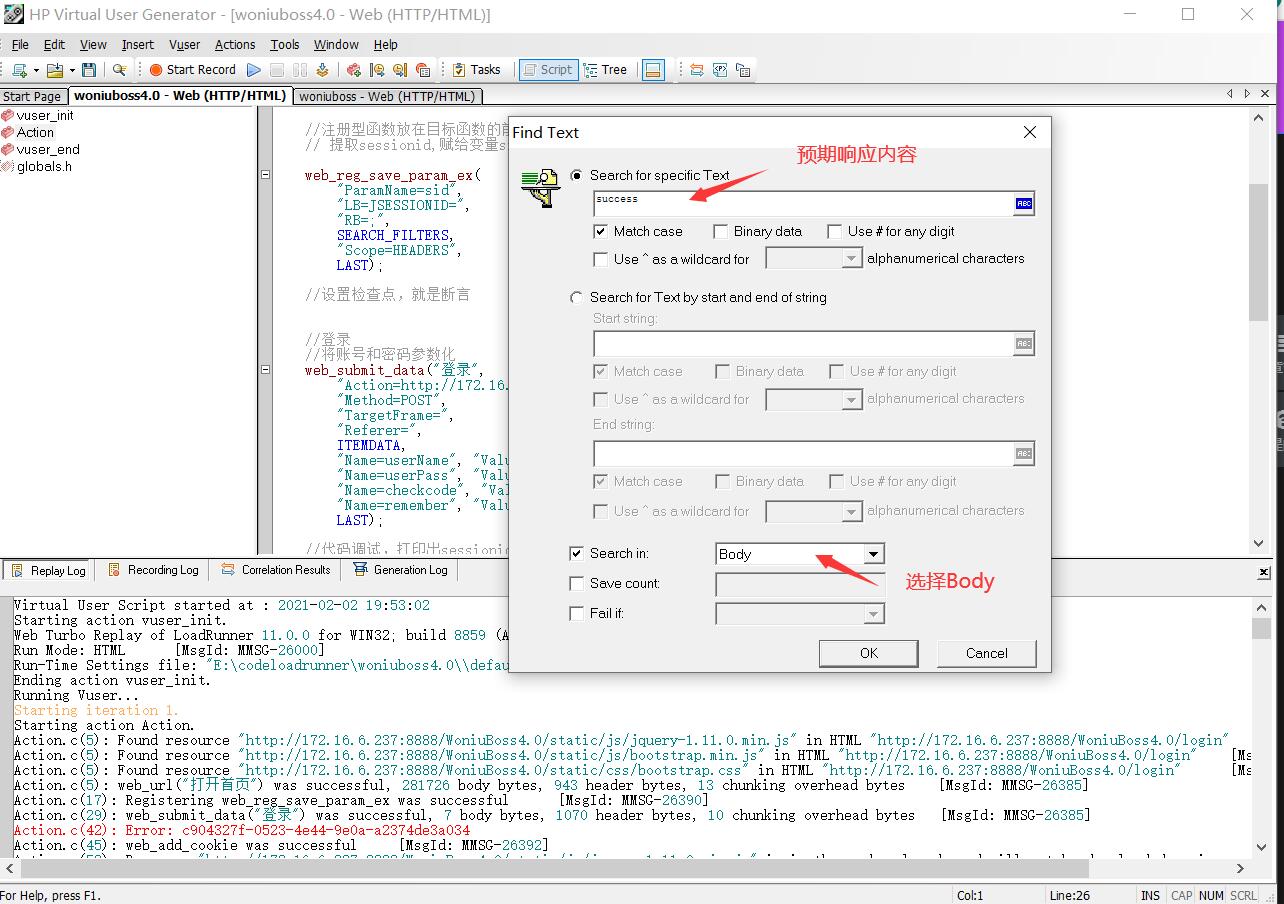Click the parameter brackets toolbar icon
This screenshot has width=1284, height=904.
point(720,70)
